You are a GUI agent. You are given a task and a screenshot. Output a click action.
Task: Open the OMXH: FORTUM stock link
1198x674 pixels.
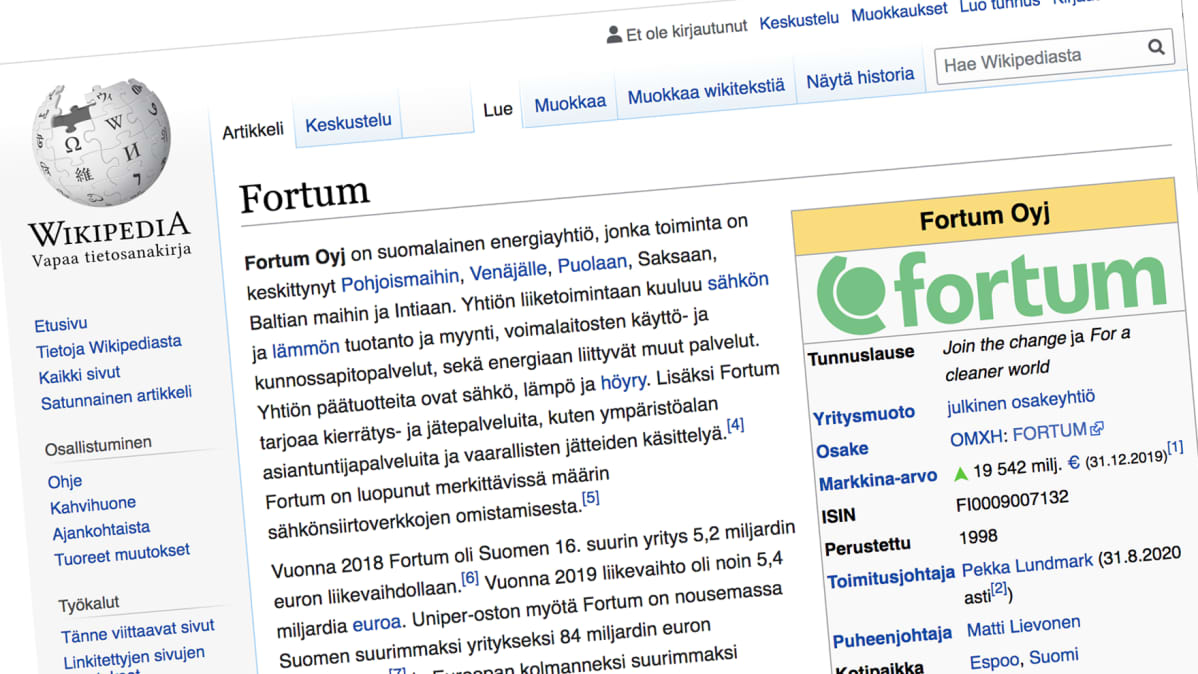pos(1018,434)
